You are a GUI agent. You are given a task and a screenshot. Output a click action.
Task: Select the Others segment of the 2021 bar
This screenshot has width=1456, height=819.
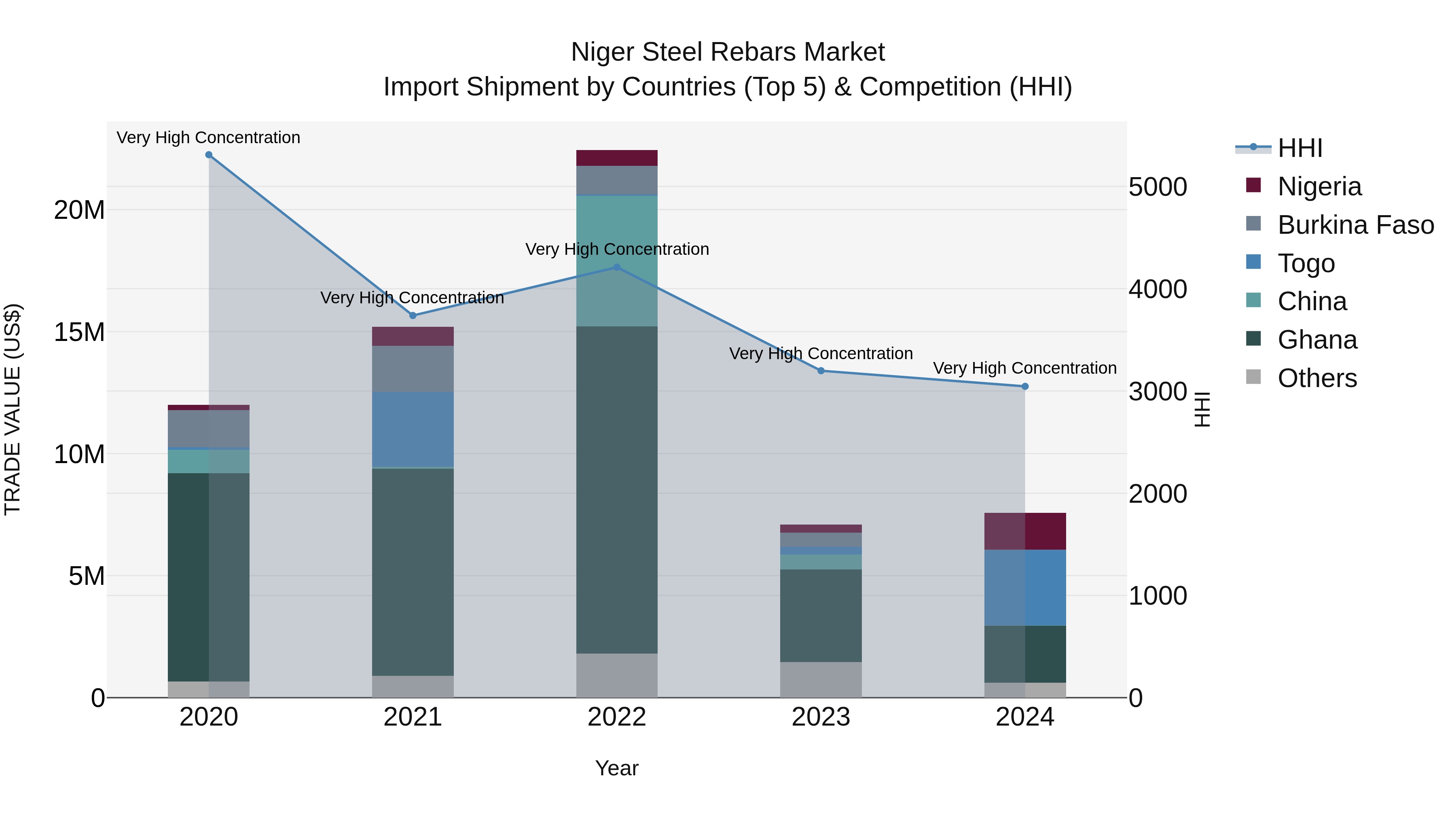(413, 687)
